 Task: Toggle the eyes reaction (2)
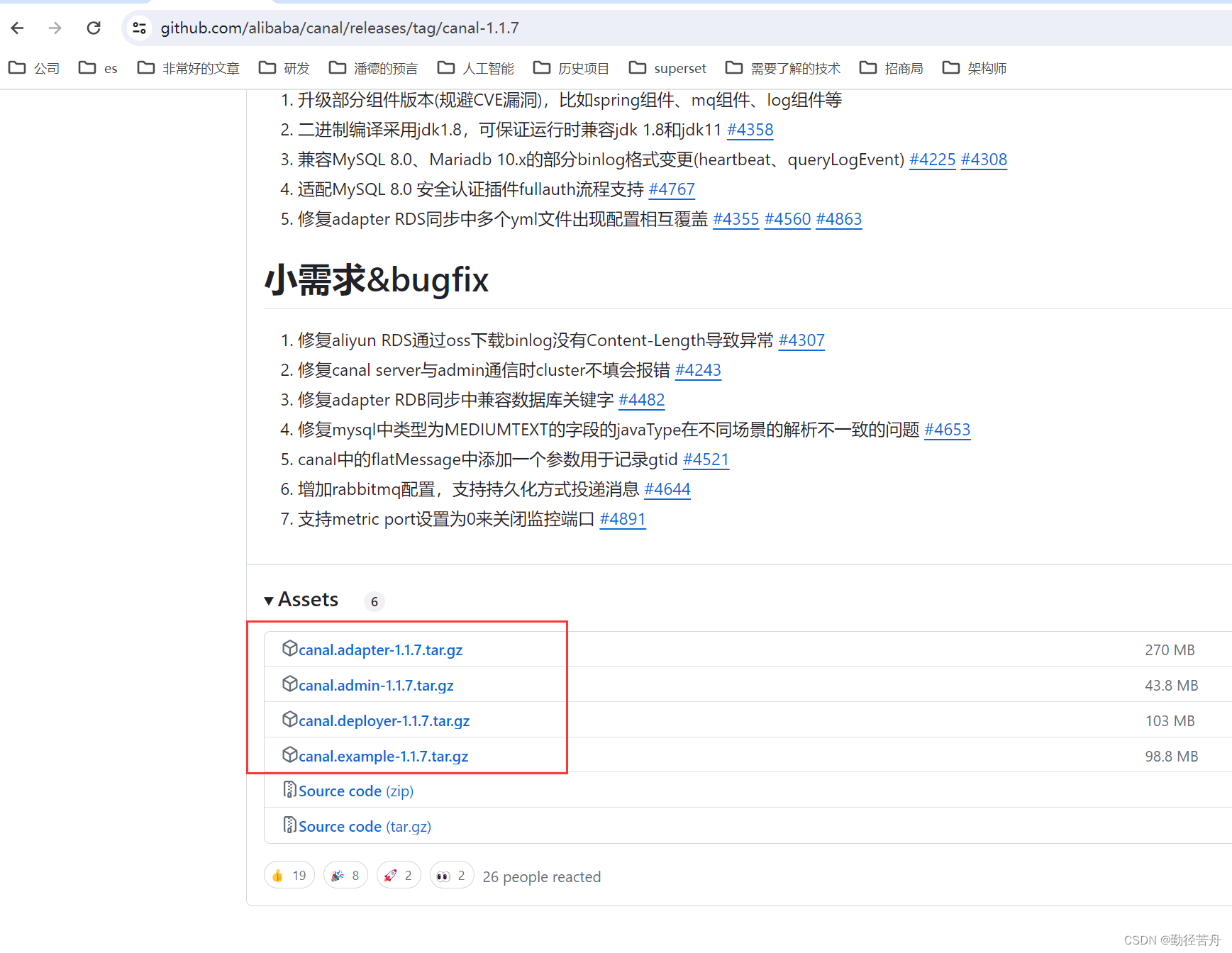(452, 876)
